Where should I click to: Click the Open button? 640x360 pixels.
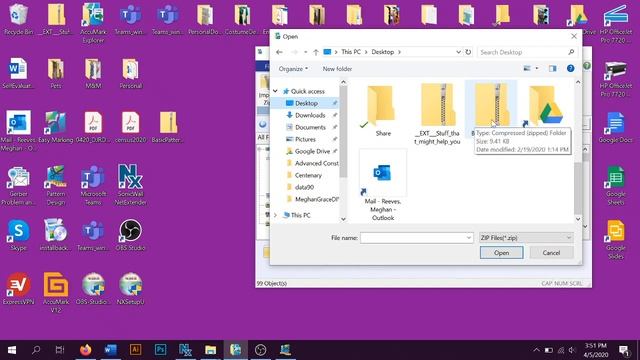(502, 253)
